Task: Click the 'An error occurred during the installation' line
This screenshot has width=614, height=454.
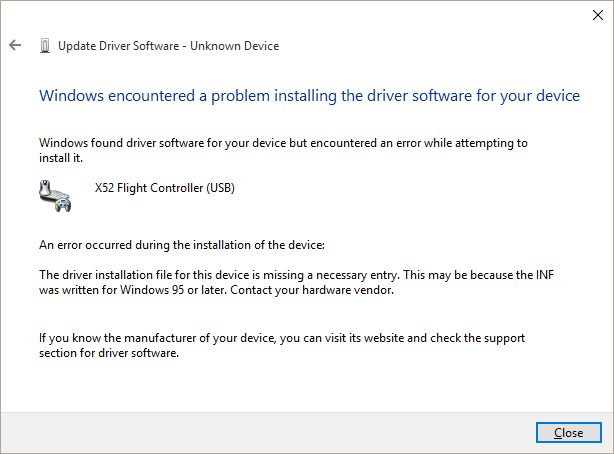Action: click(x=182, y=245)
